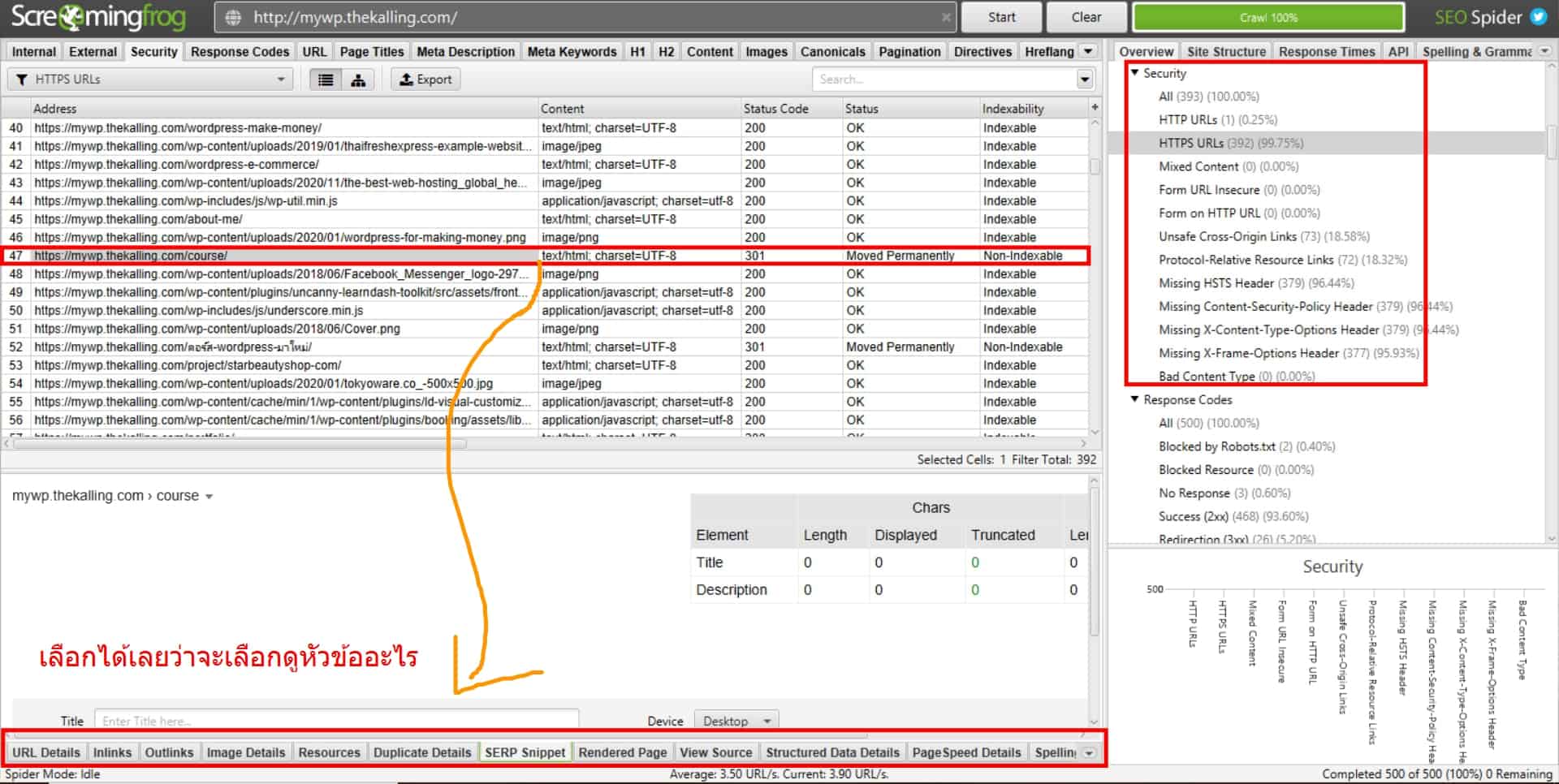Select row 40 wordpress-make-money URL
This screenshot has height=784, width=1559.
click(x=544, y=128)
